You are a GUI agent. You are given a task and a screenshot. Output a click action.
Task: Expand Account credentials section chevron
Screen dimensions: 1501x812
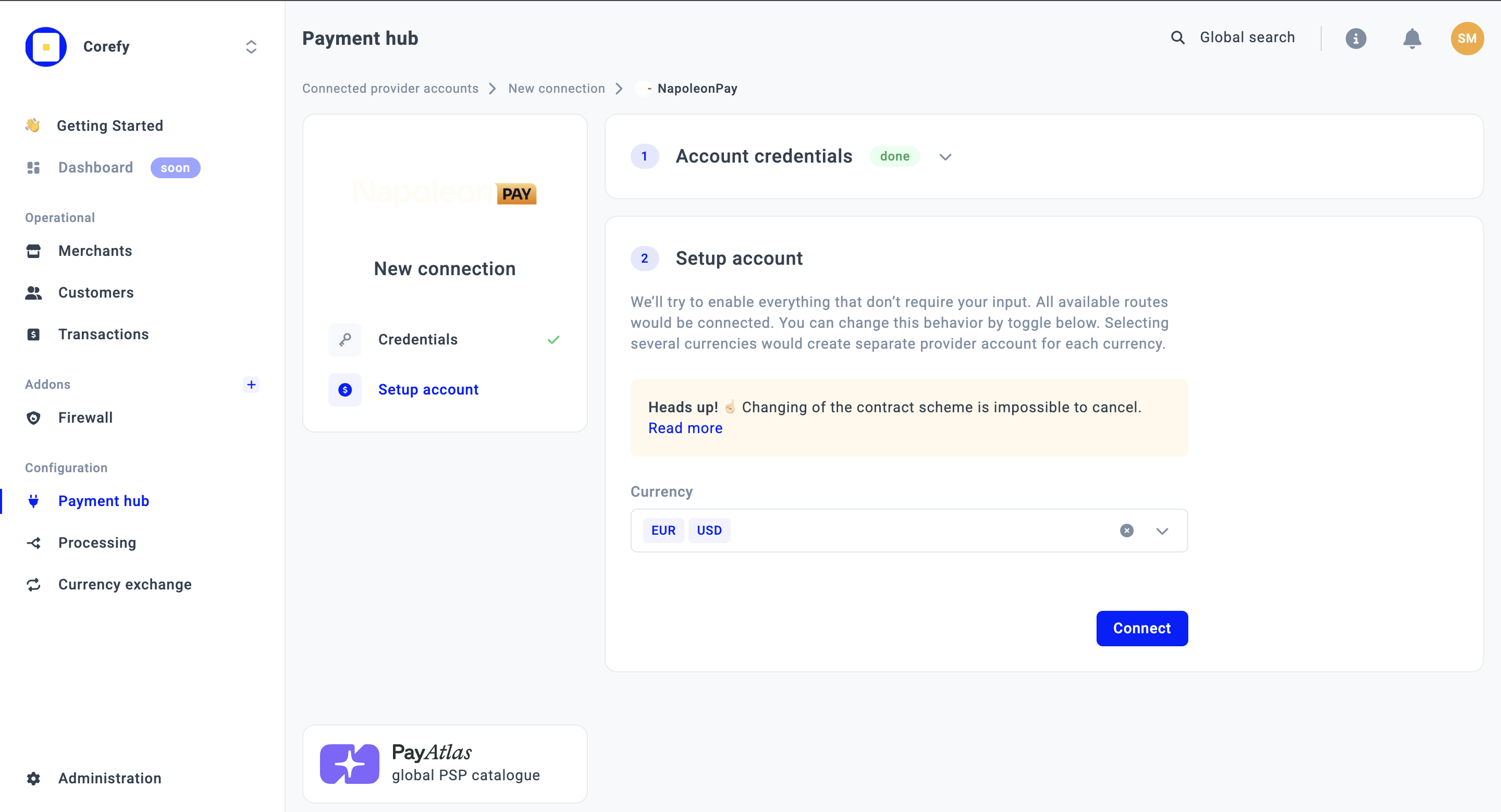(x=945, y=157)
